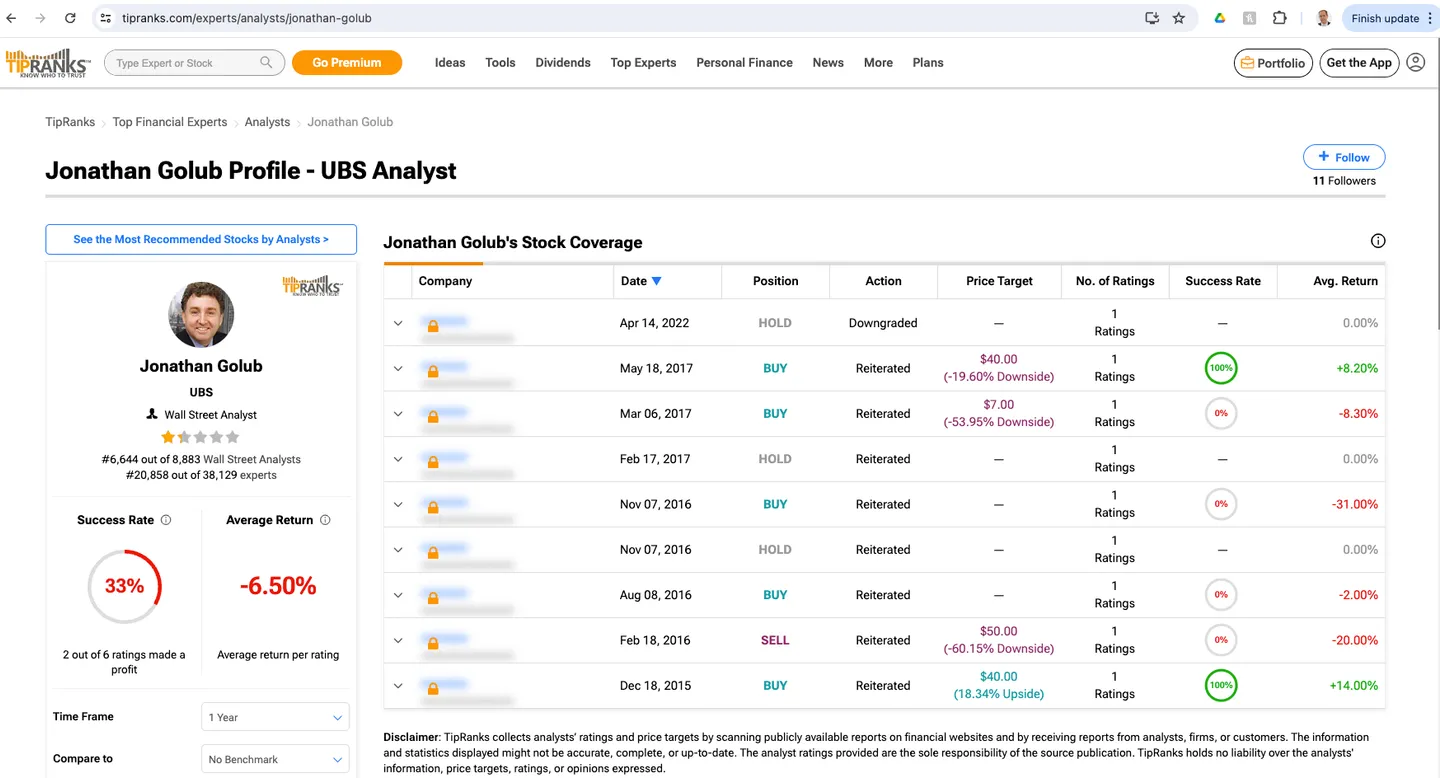1440x778 pixels.
Task: Click Get the App button
Action: [1359, 62]
